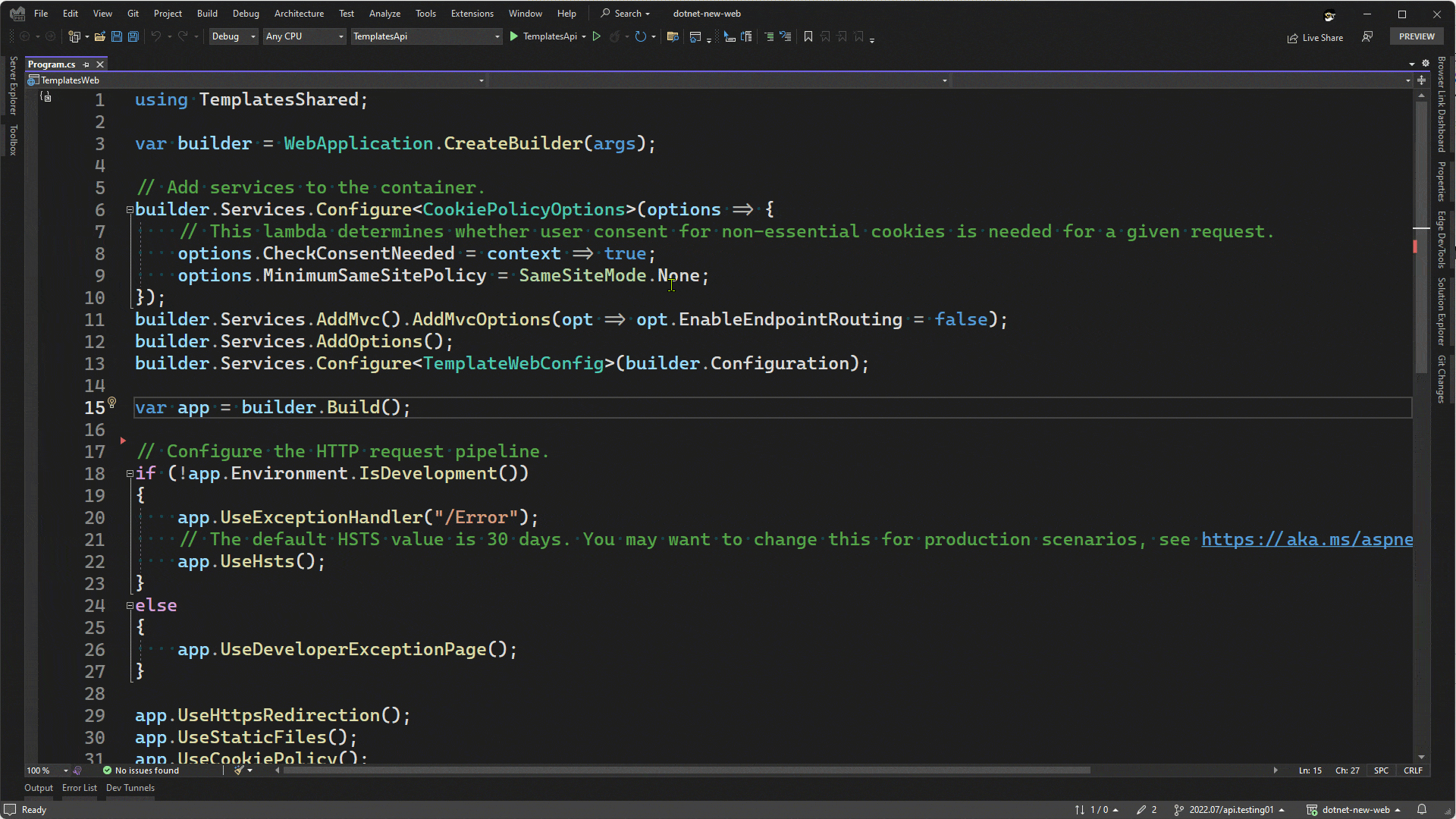Toggle bookmark using the toolbar bookmark icon
This screenshot has width=1456, height=819.
click(x=808, y=36)
